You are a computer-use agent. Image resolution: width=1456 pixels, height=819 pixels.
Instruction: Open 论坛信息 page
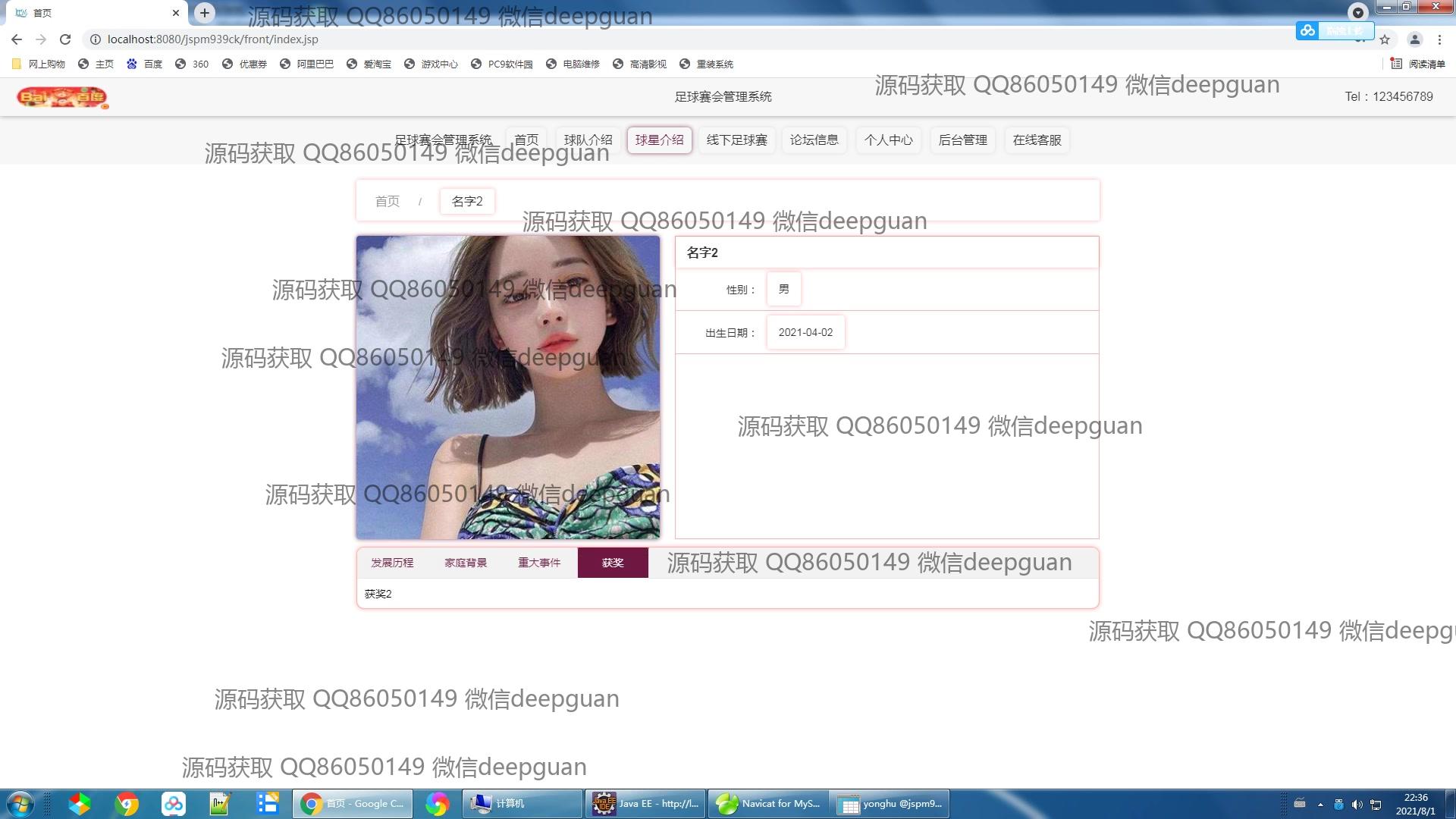click(x=814, y=140)
